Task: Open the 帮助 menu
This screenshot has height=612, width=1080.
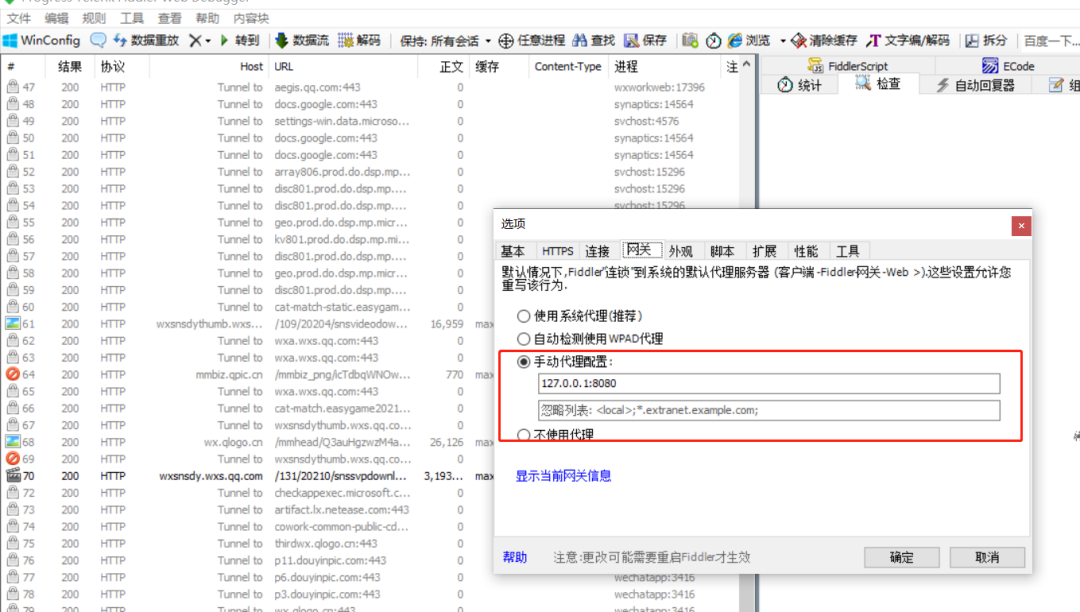Action: point(207,18)
